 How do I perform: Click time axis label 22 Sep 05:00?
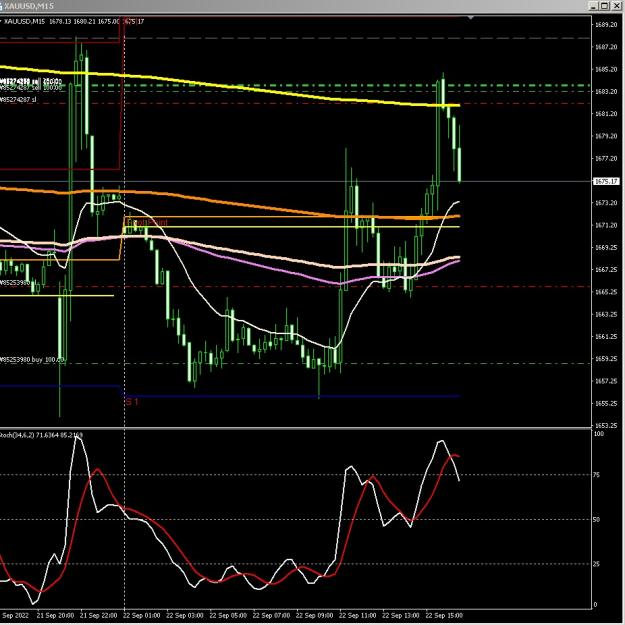228,615
